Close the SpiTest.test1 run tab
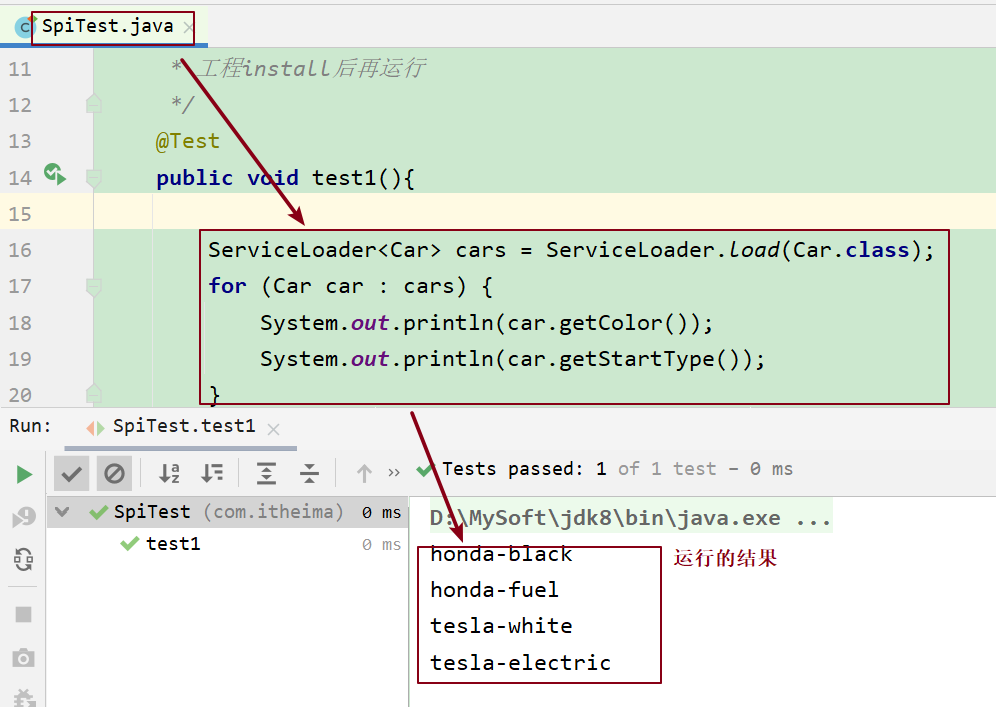 [x=273, y=428]
